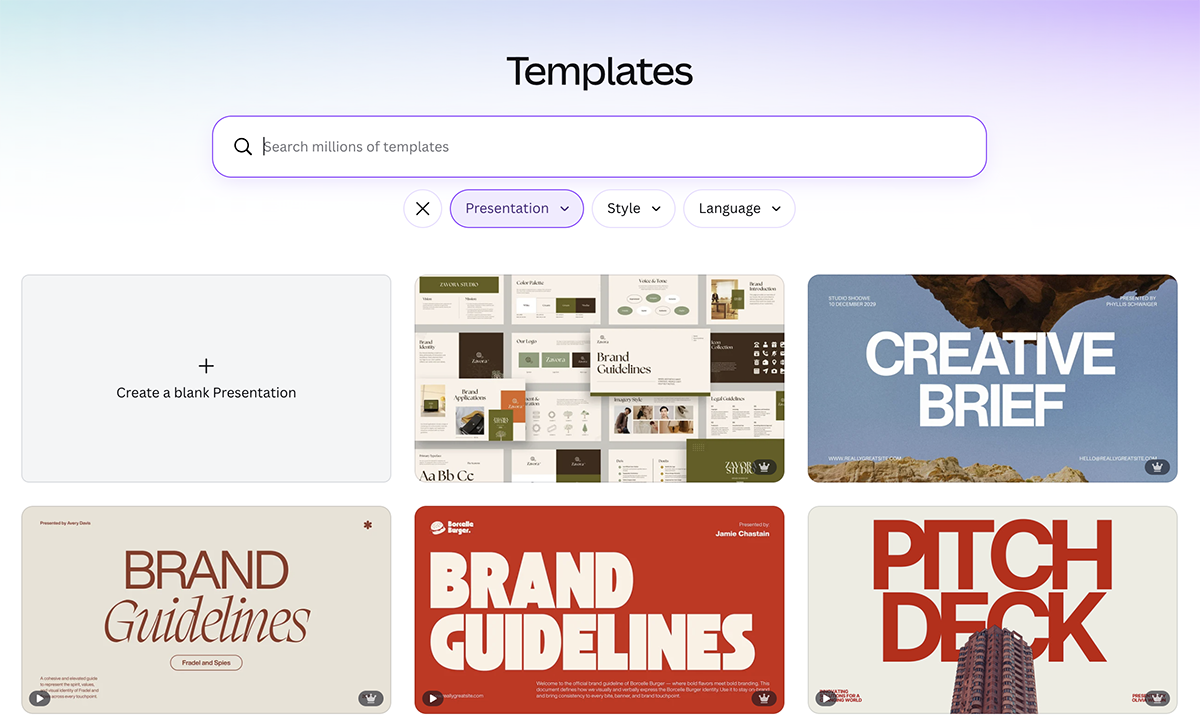Image resolution: width=1200 pixels, height=728 pixels.
Task: Click crown icon on Pitch Deck template
Action: [x=1158, y=698]
